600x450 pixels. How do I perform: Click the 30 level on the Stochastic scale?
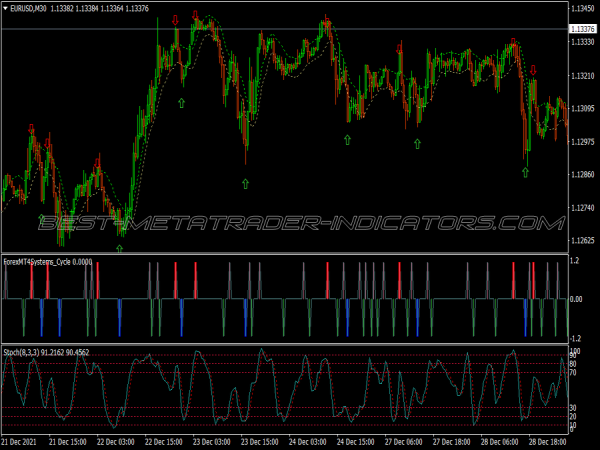pos(573,408)
